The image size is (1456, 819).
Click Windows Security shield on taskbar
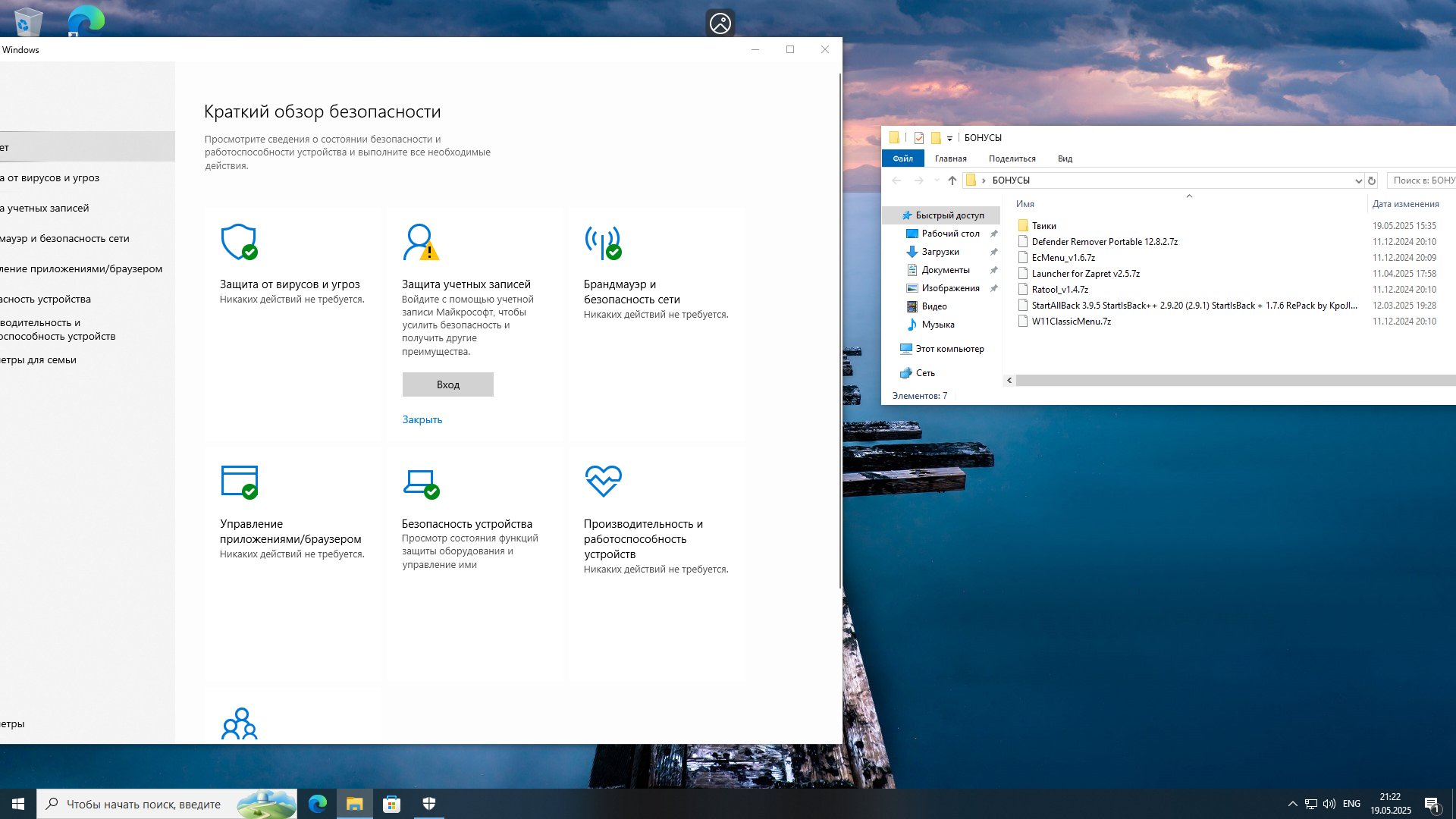(428, 804)
